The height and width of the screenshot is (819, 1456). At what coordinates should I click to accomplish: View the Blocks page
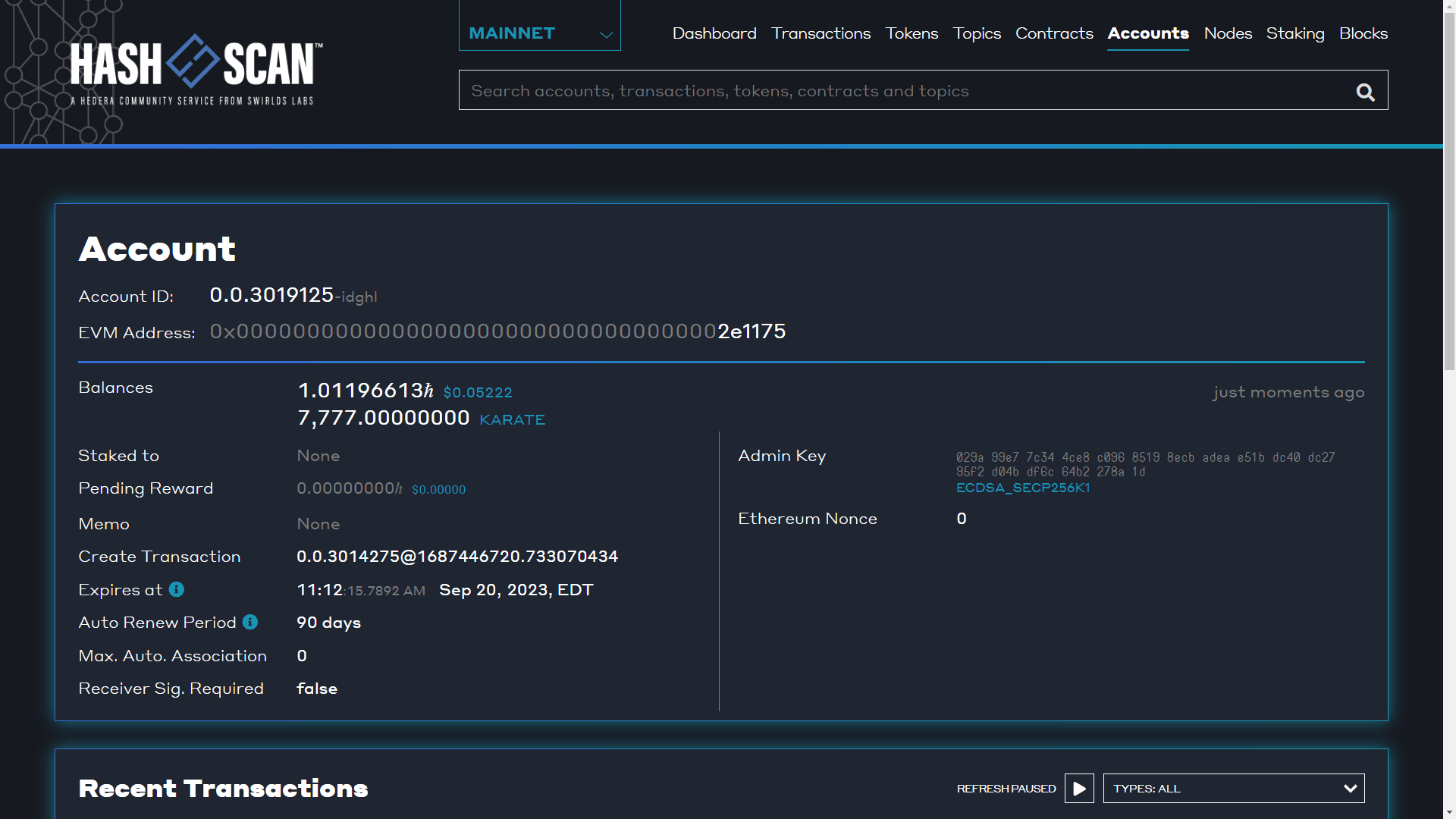point(1363,33)
